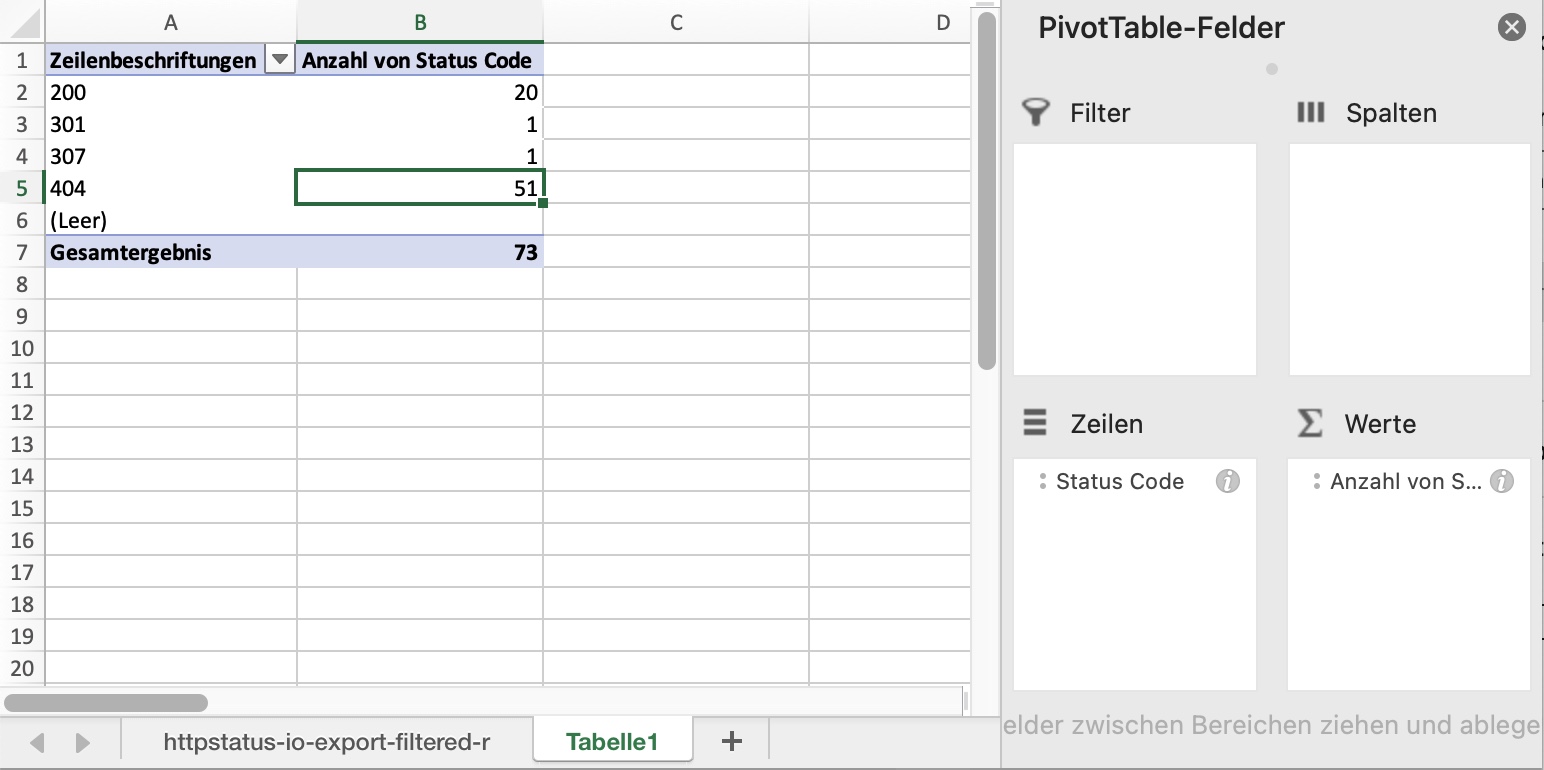The image size is (1544, 770).
Task: Go to next sheet with right arrow
Action: pos(83,742)
